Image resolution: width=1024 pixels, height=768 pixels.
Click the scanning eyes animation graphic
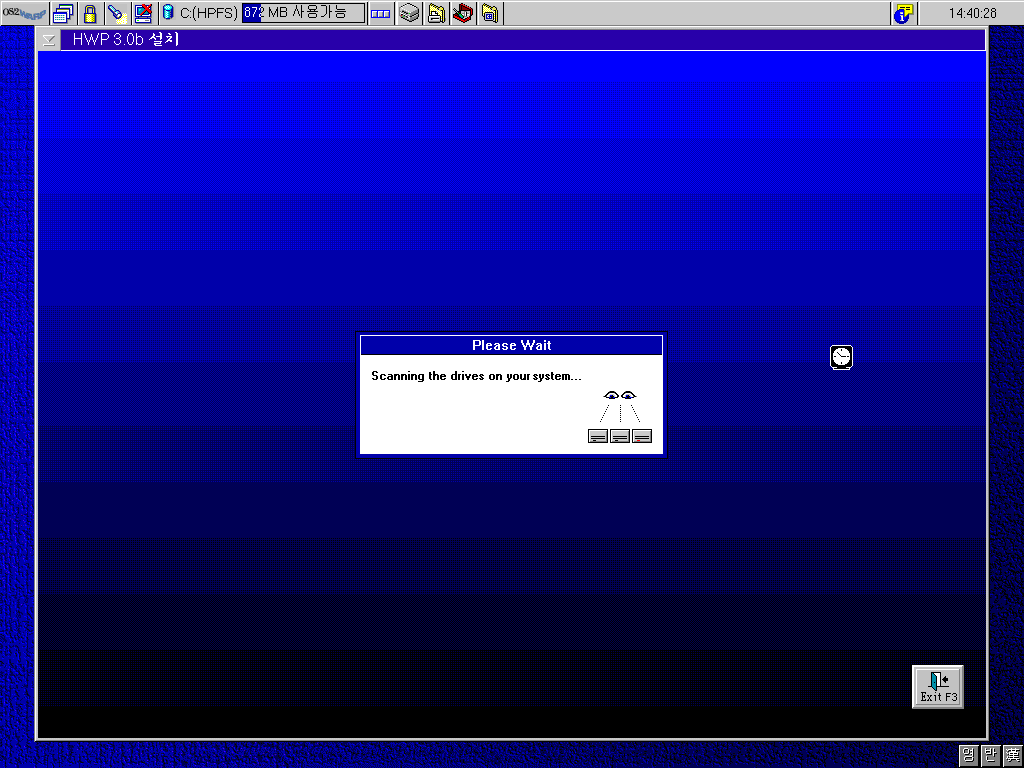(x=620, y=416)
